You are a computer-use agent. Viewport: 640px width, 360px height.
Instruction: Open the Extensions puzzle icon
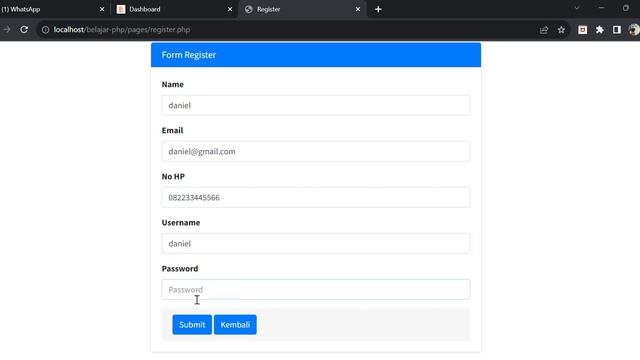[x=600, y=29]
